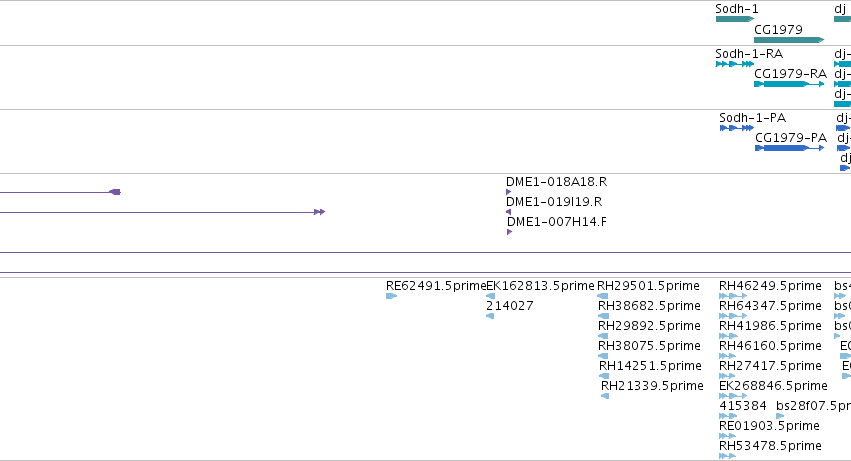The height and width of the screenshot is (461, 851).
Task: Click the purple double-arrow end marker
Action: click(x=320, y=212)
